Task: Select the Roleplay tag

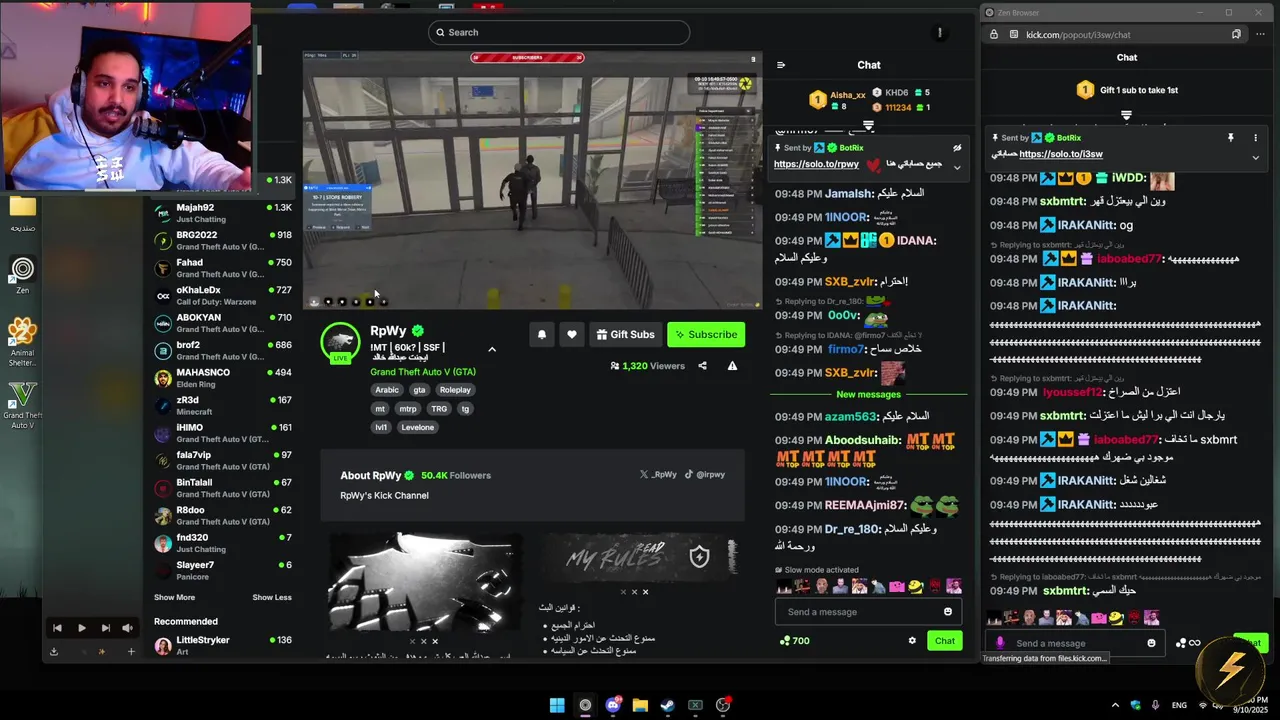Action: (455, 390)
